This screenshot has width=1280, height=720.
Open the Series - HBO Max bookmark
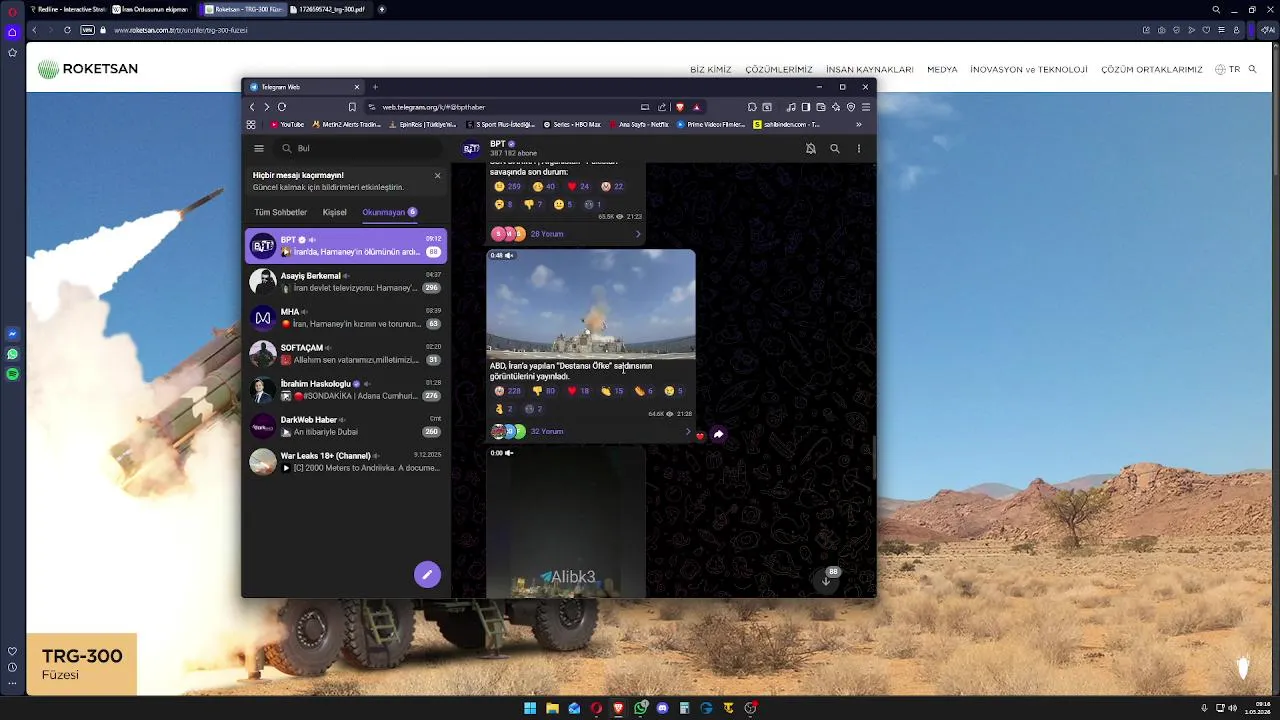pos(572,125)
